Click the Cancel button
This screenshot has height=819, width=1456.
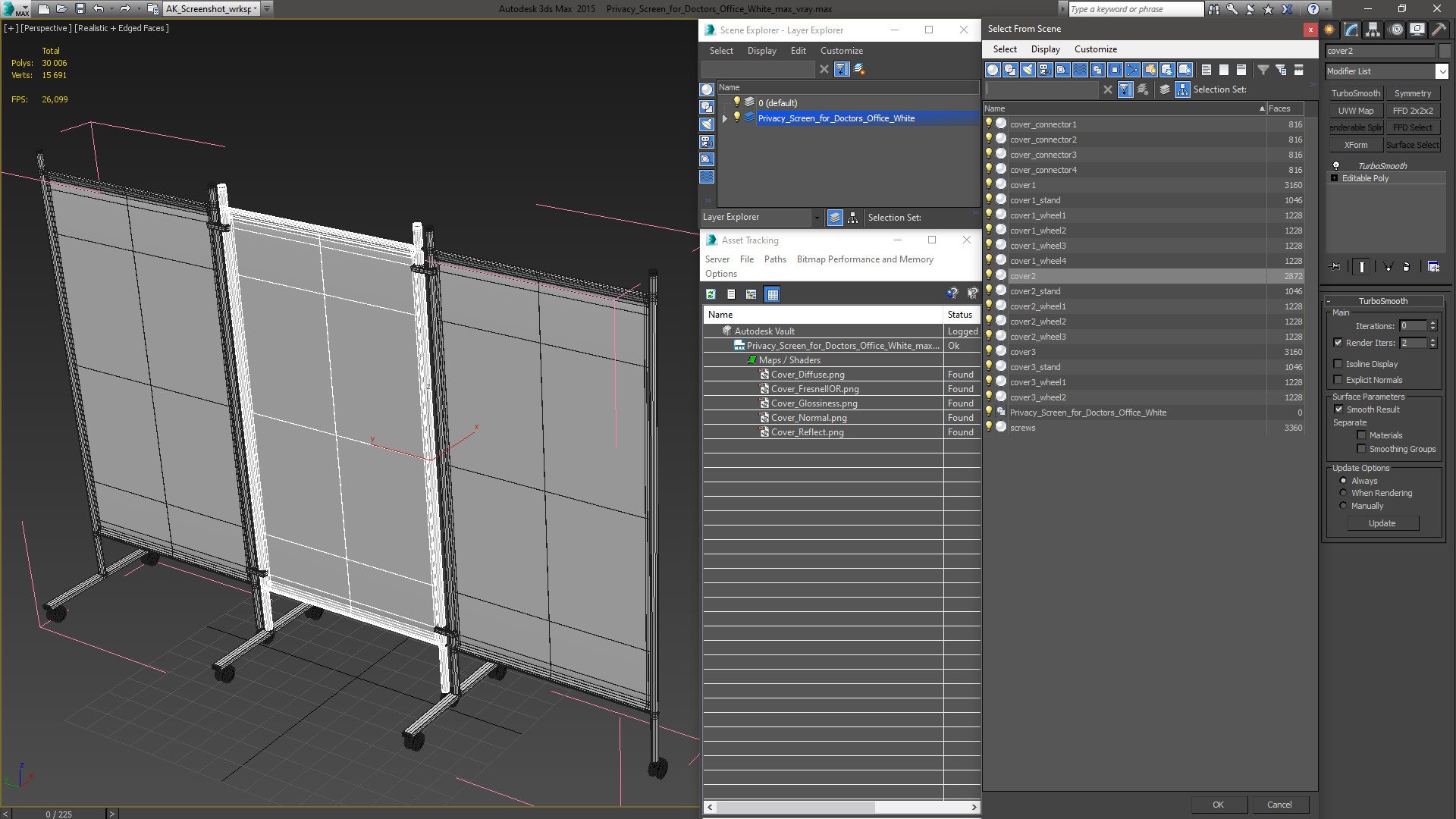point(1279,805)
